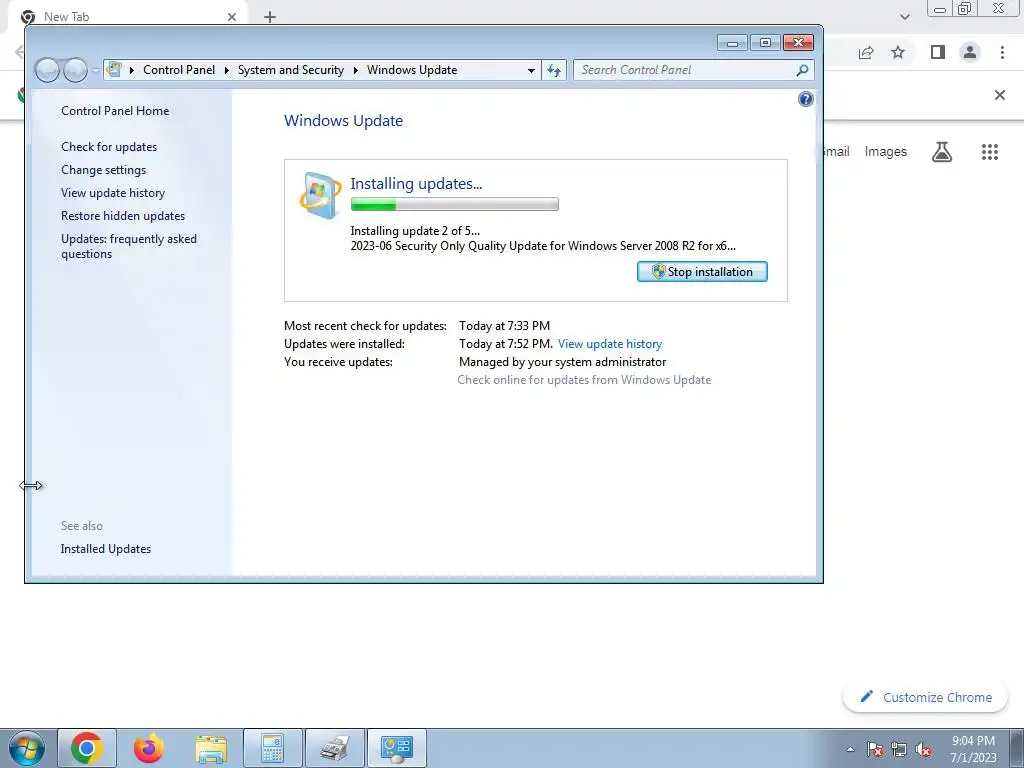Click muted volume speaker tray icon

point(923,749)
